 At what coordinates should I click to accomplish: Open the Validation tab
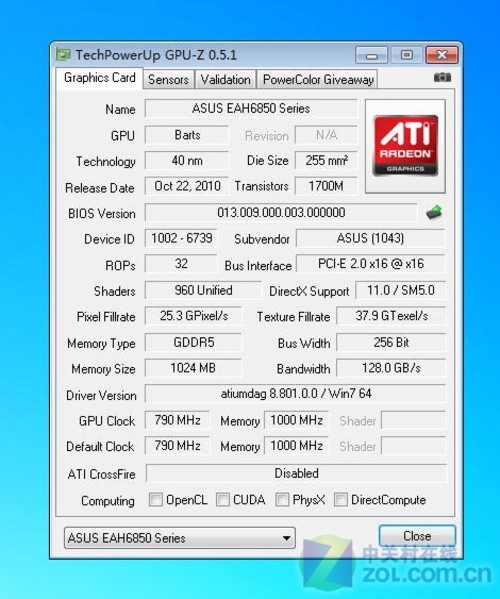[225, 79]
